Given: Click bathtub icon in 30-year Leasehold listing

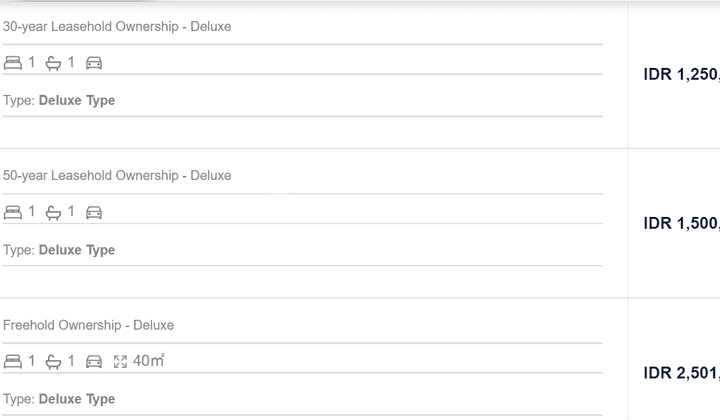Looking at the screenshot, I should click(53, 63).
